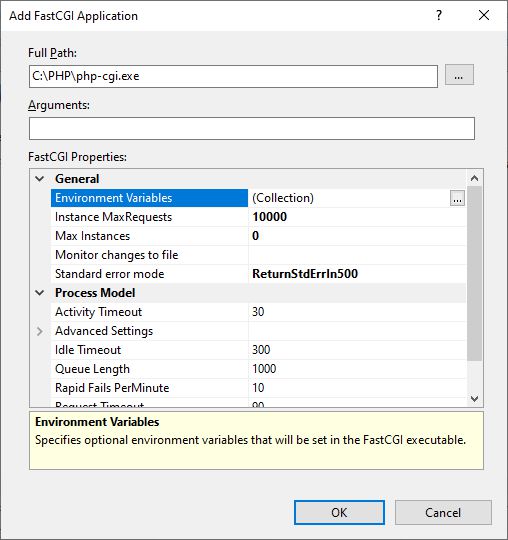Click the properties list scrollbar thumb
This screenshot has height=540, width=508.
(475, 273)
